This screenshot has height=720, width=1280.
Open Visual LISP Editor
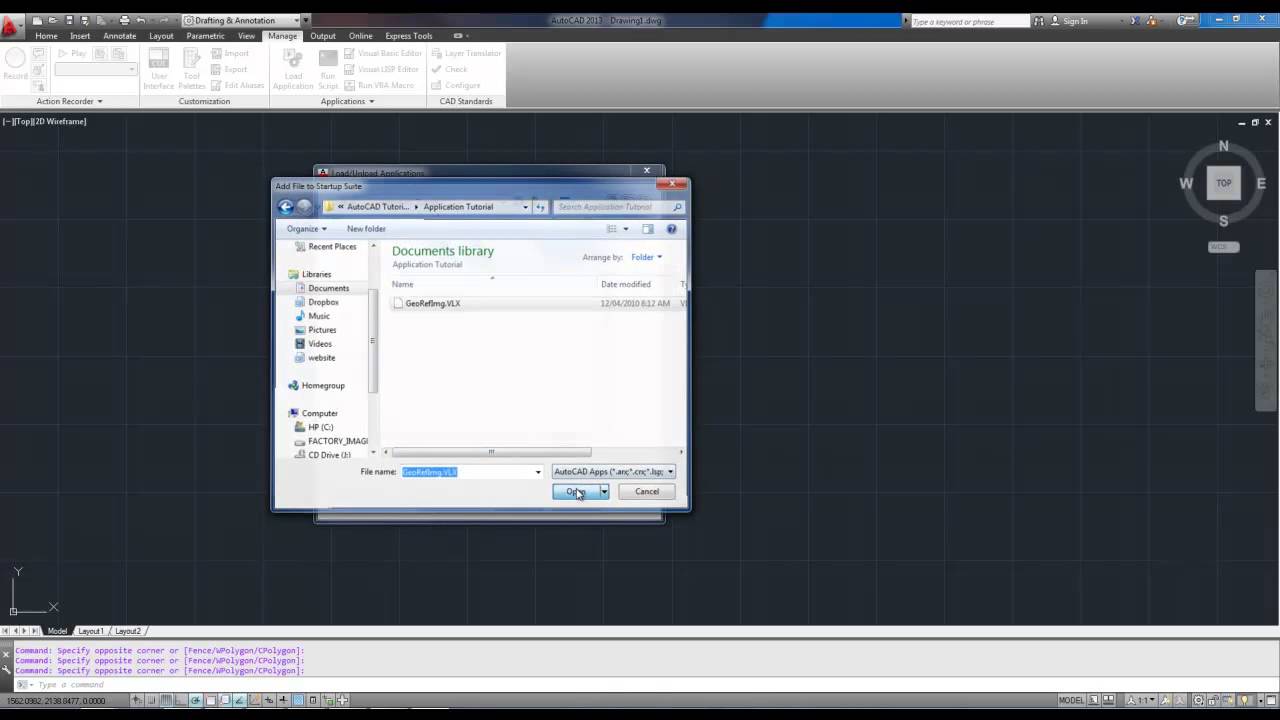point(381,69)
